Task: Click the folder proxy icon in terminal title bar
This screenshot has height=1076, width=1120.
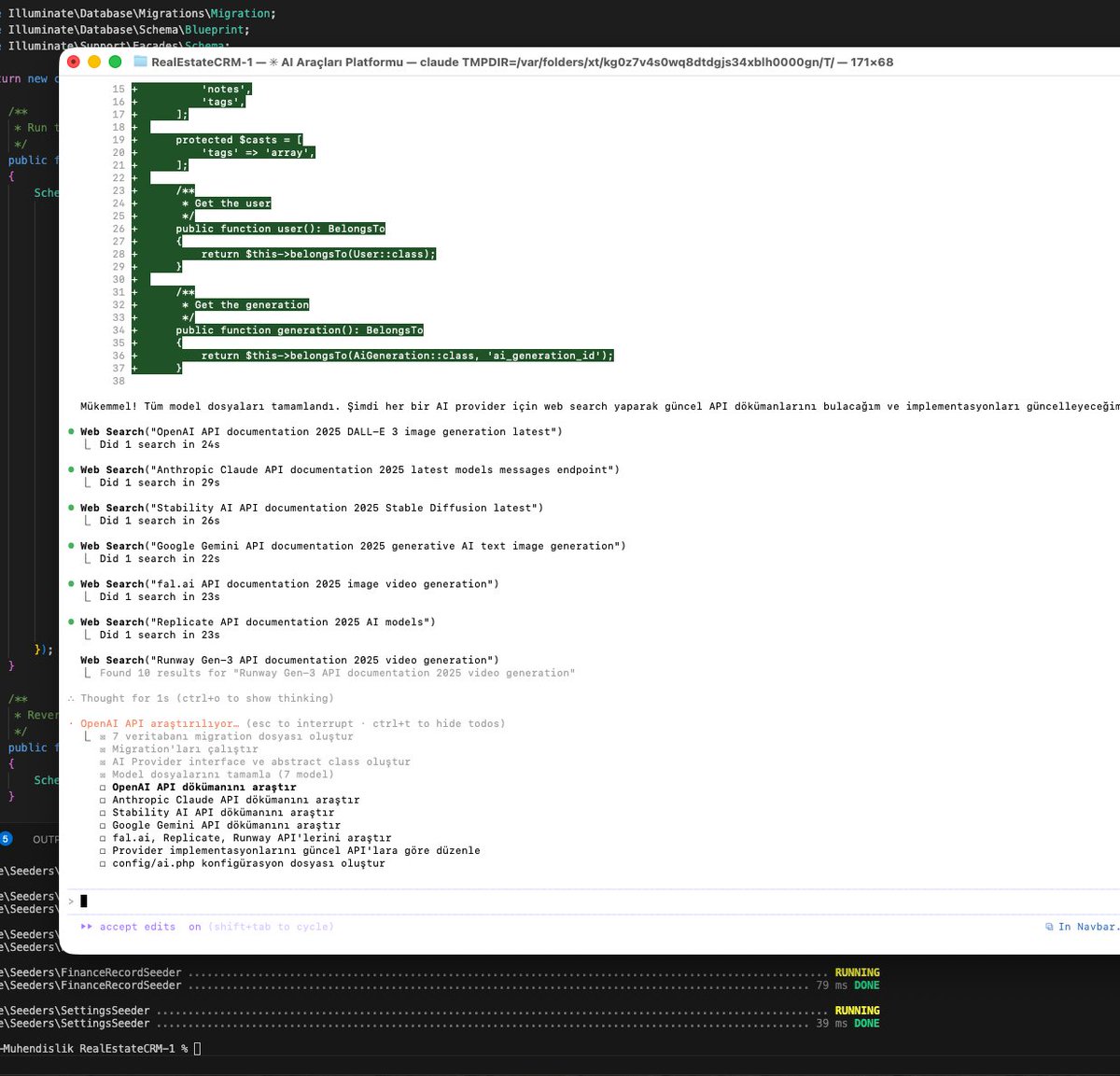Action: (140, 62)
